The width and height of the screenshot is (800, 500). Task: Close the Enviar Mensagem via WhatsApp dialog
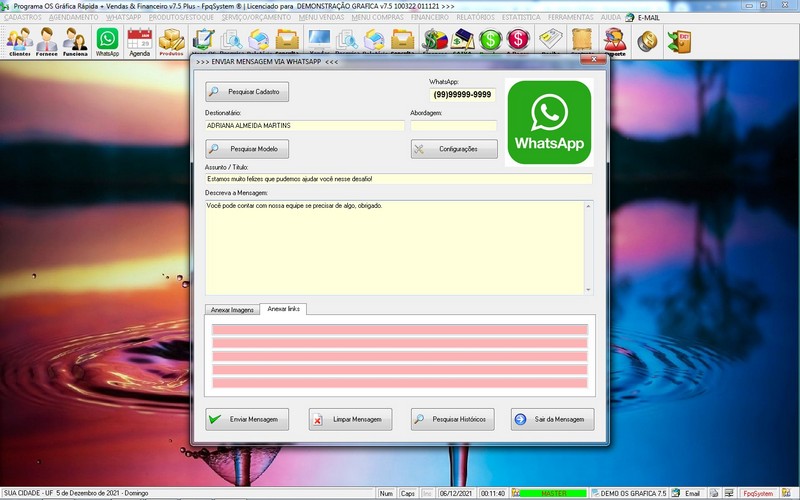click(593, 60)
